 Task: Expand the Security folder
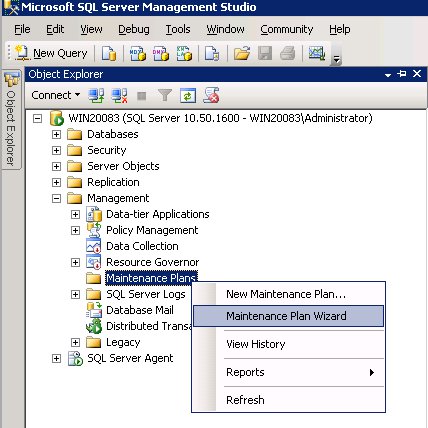56,150
